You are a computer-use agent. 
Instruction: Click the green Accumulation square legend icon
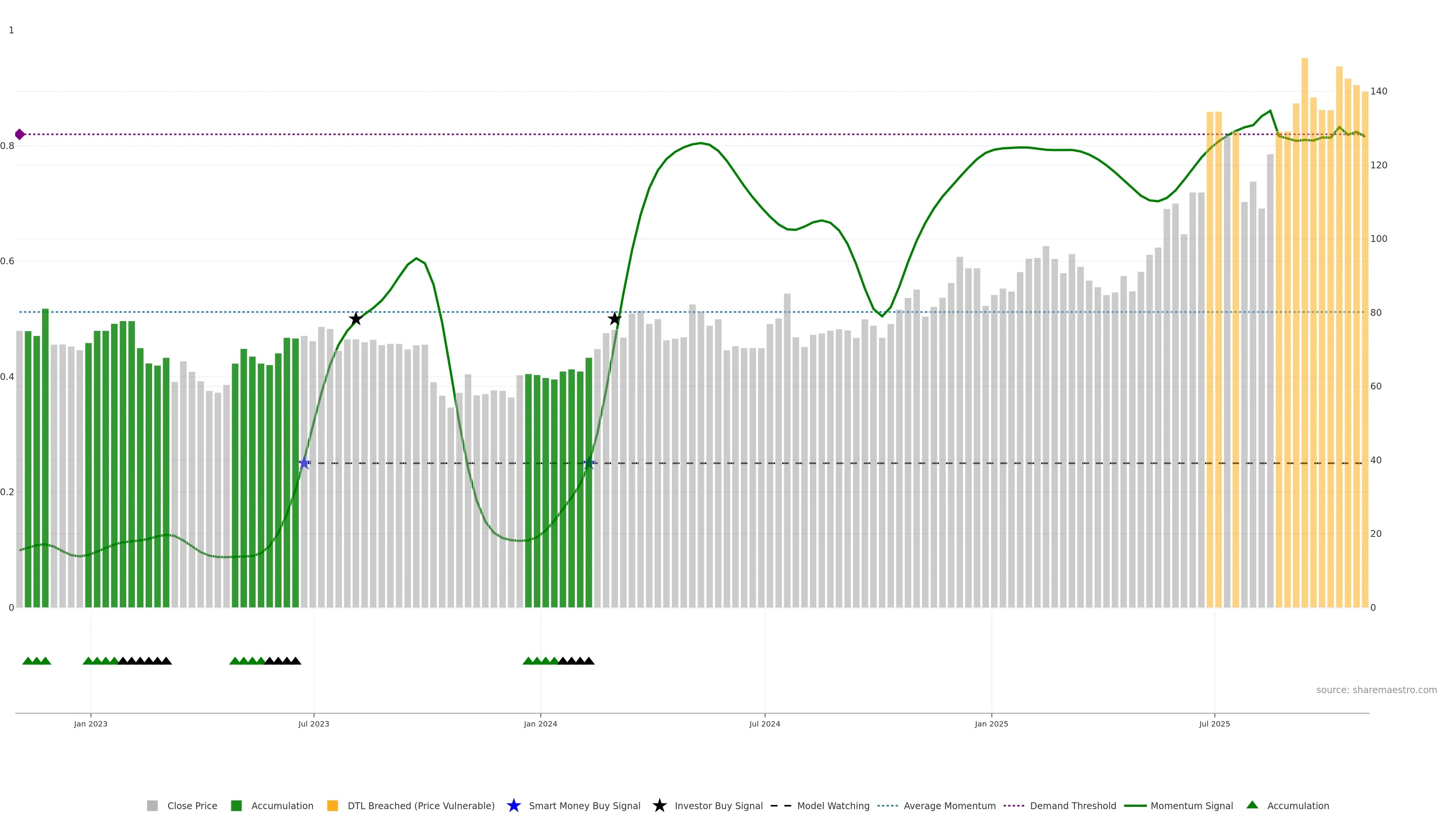click(236, 805)
